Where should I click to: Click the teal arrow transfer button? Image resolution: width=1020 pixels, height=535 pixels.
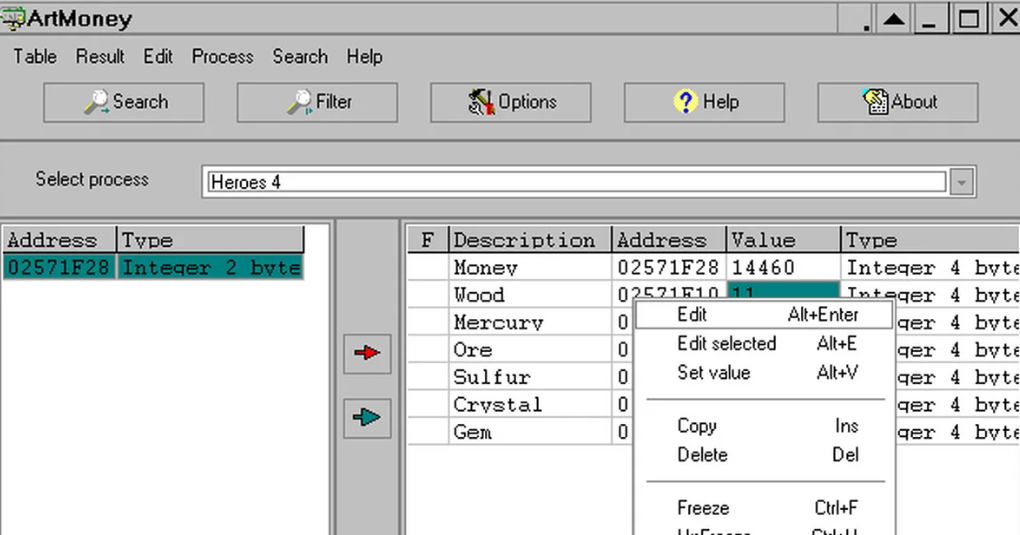point(367,418)
